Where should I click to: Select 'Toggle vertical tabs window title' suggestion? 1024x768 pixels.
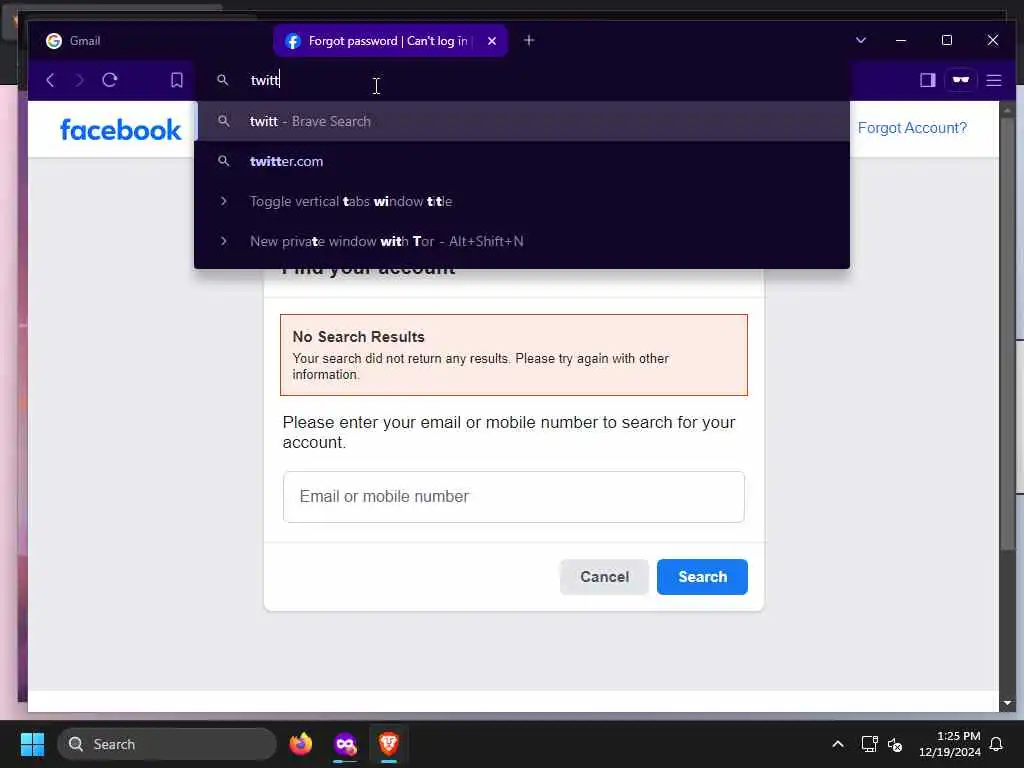tap(522, 201)
